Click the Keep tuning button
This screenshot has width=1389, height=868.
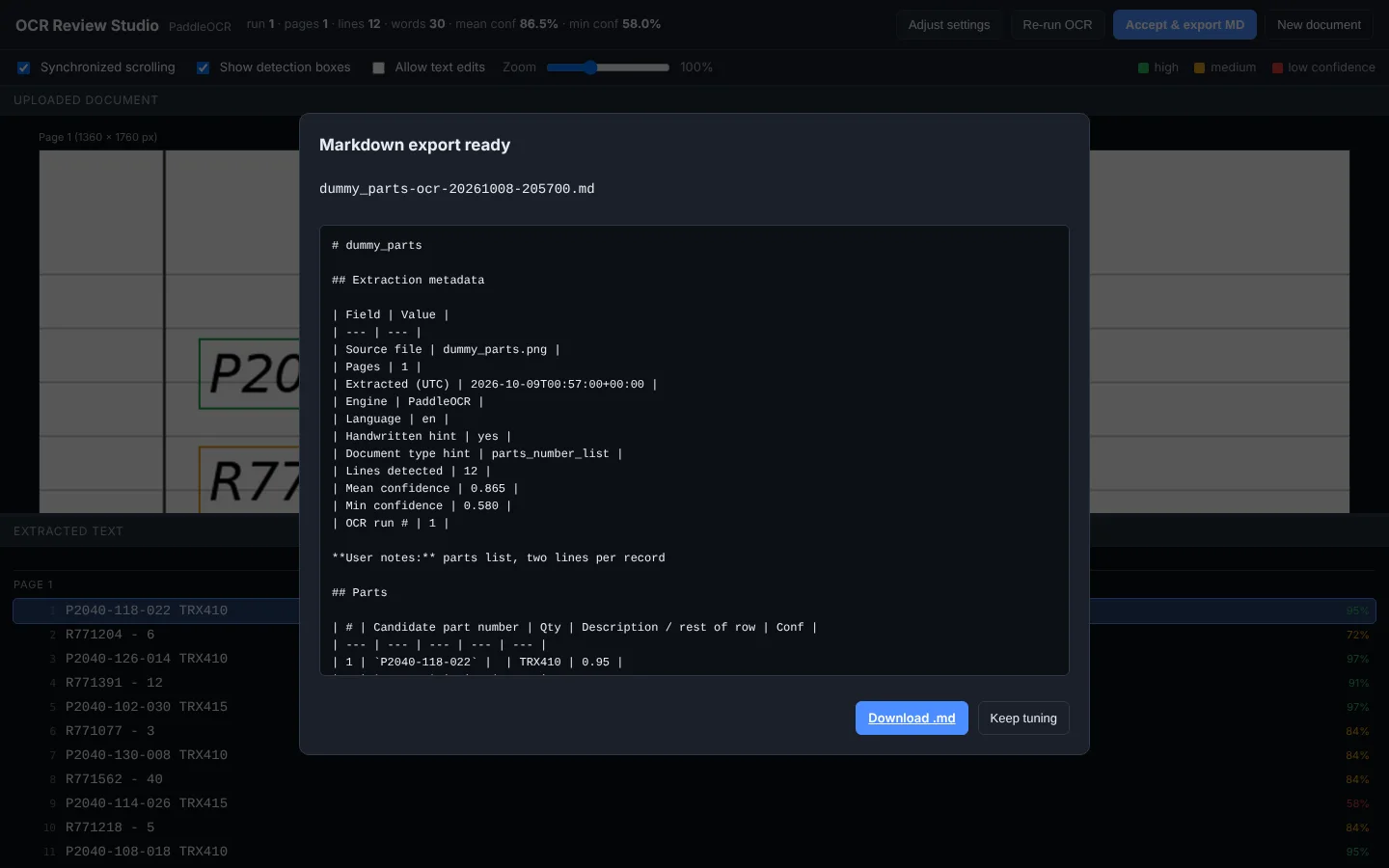pyautogui.click(x=1023, y=718)
